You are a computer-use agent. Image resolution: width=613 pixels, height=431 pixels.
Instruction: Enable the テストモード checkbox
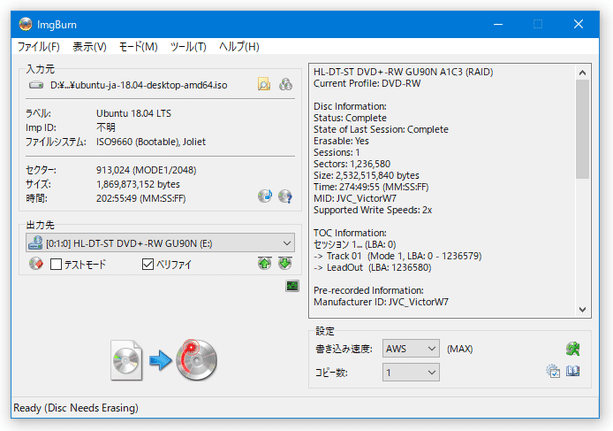point(56,264)
